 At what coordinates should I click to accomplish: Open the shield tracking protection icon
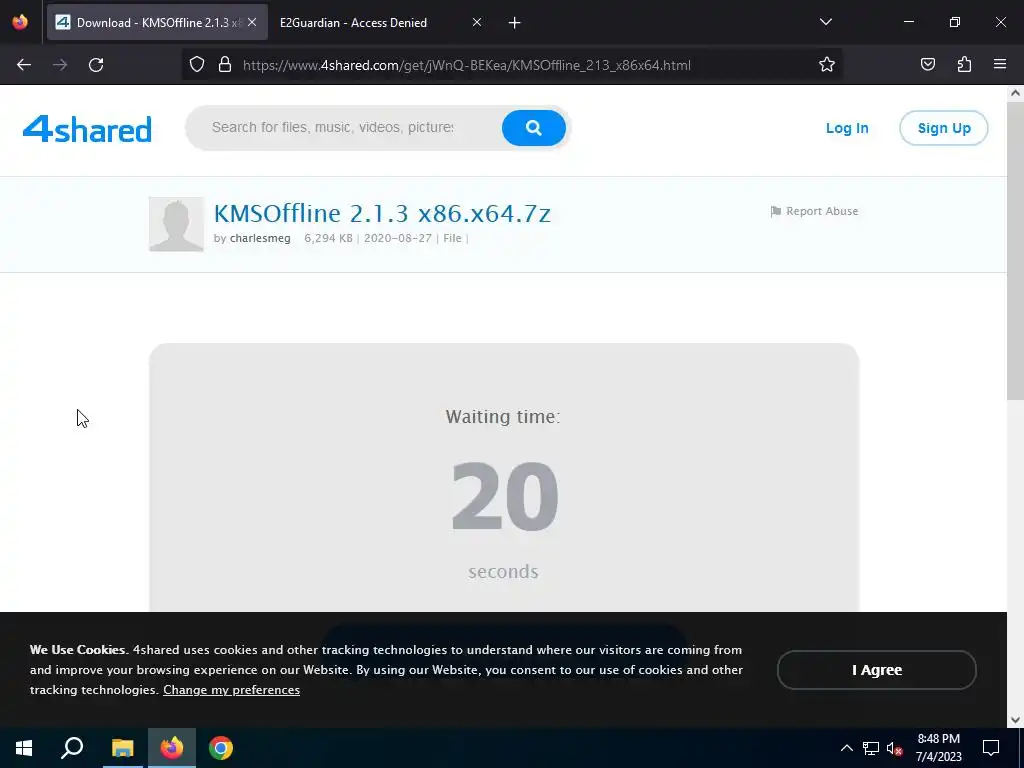tap(197, 65)
